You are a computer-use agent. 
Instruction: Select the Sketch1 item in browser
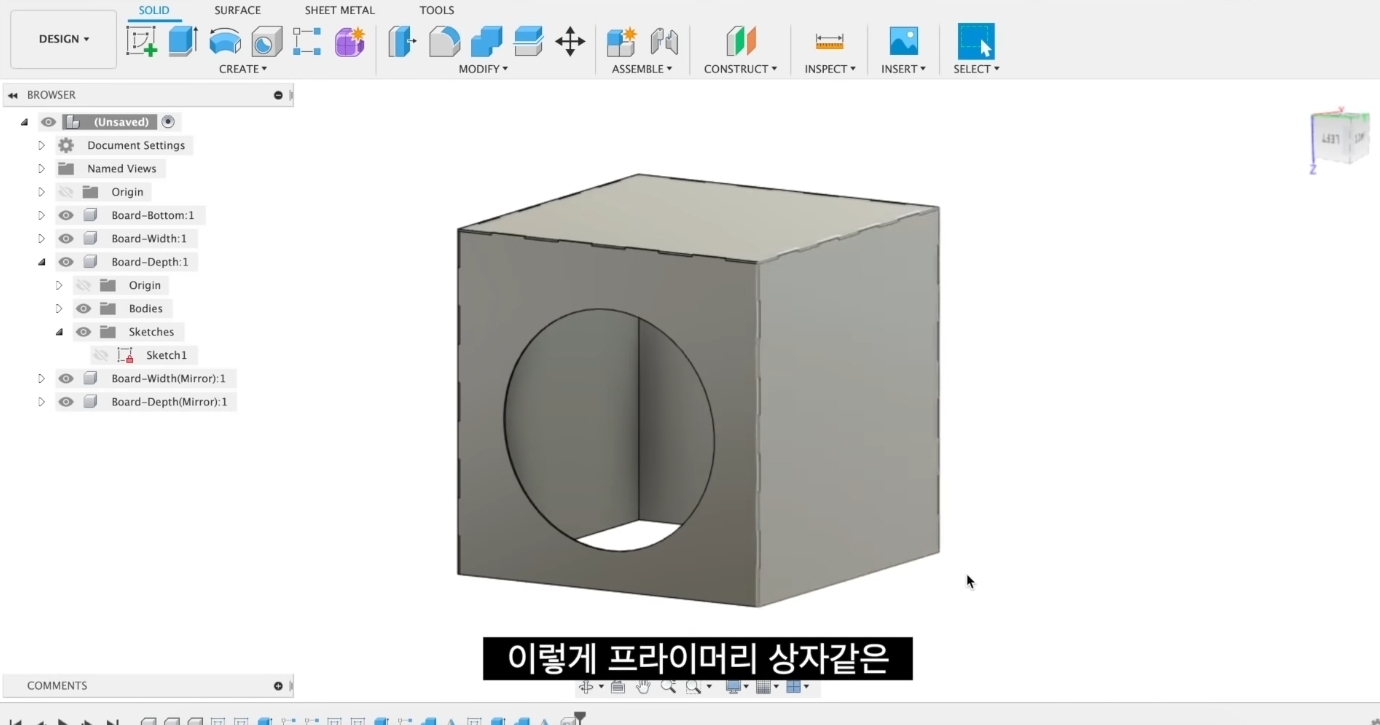tap(166, 355)
